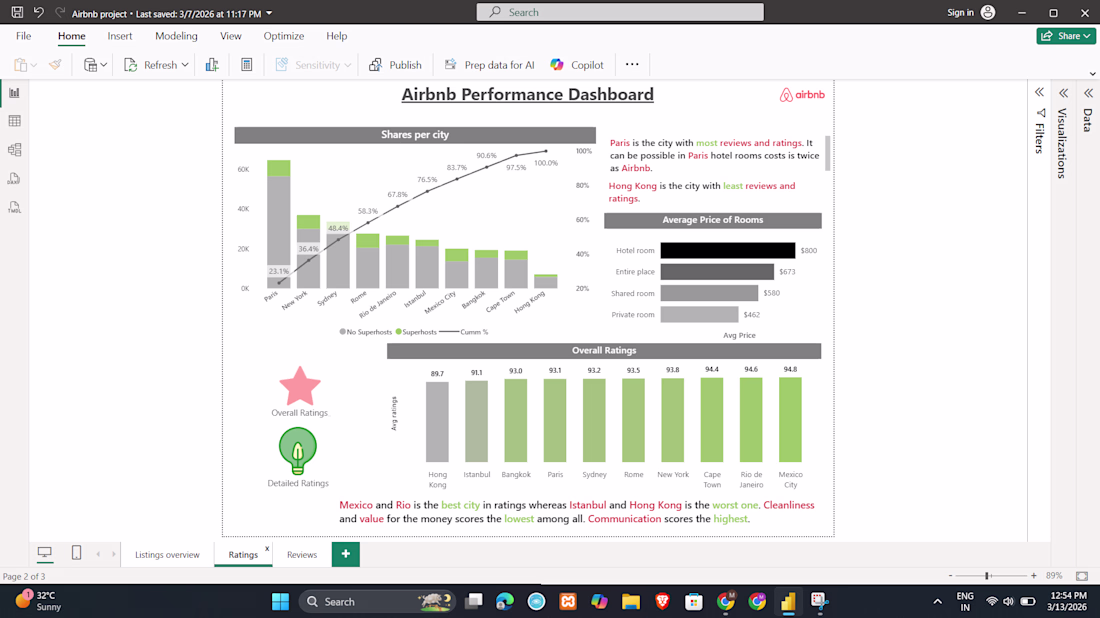Open Table view in left sidebar
This screenshot has height=618, width=1100.
tap(14, 121)
